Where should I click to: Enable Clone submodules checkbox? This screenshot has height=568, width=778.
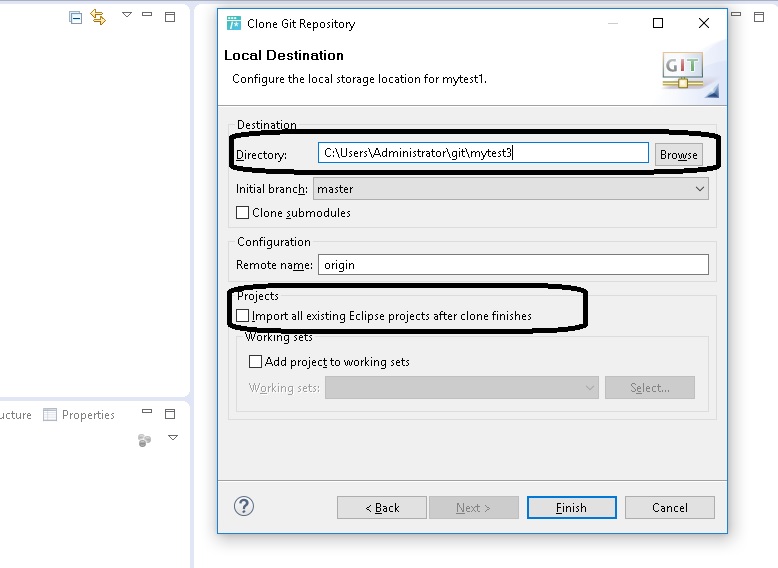(x=242, y=213)
